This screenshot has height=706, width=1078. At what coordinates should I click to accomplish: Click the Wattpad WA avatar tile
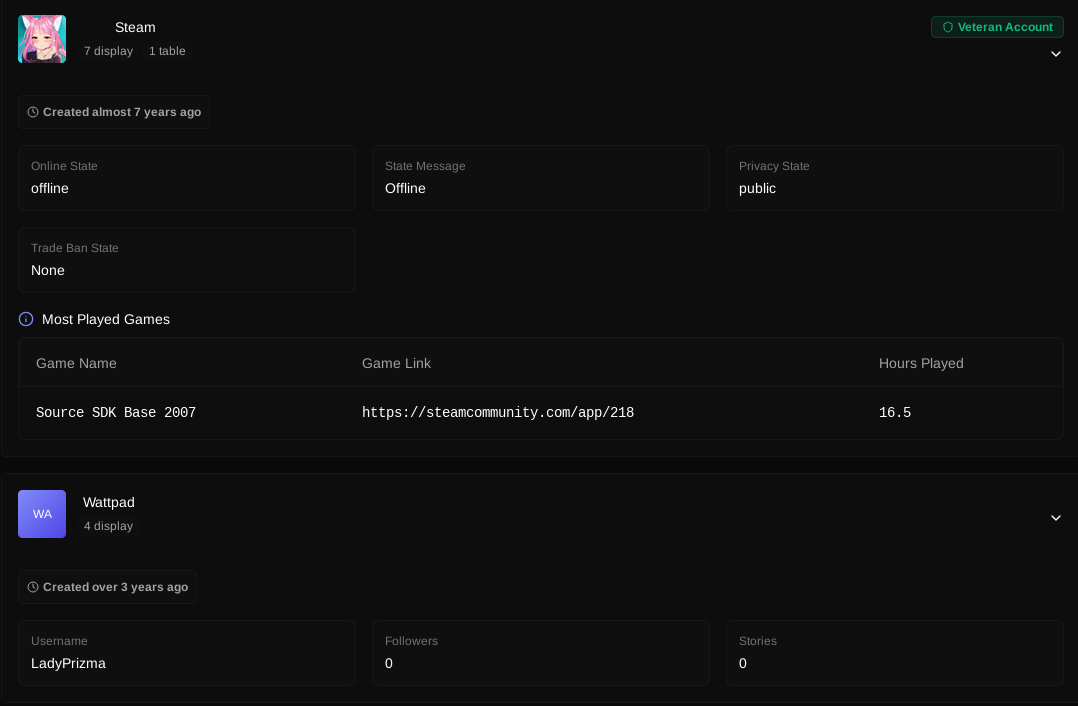42,514
